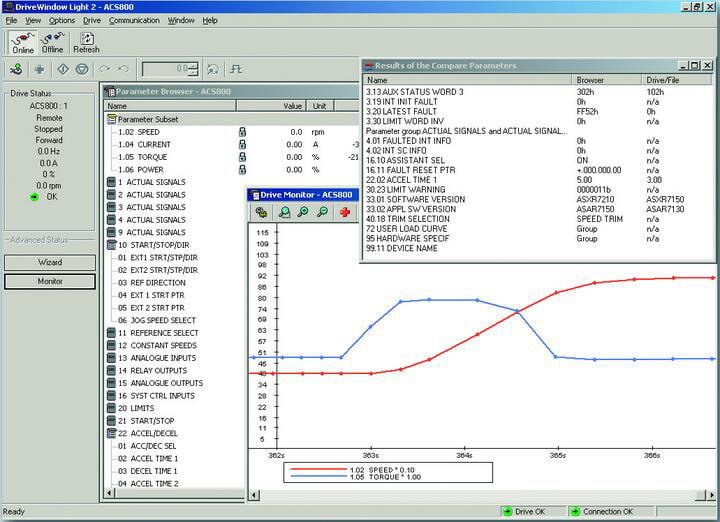Screen dimensions: 720x522
Task: Open the Help menu
Action: coord(210,21)
